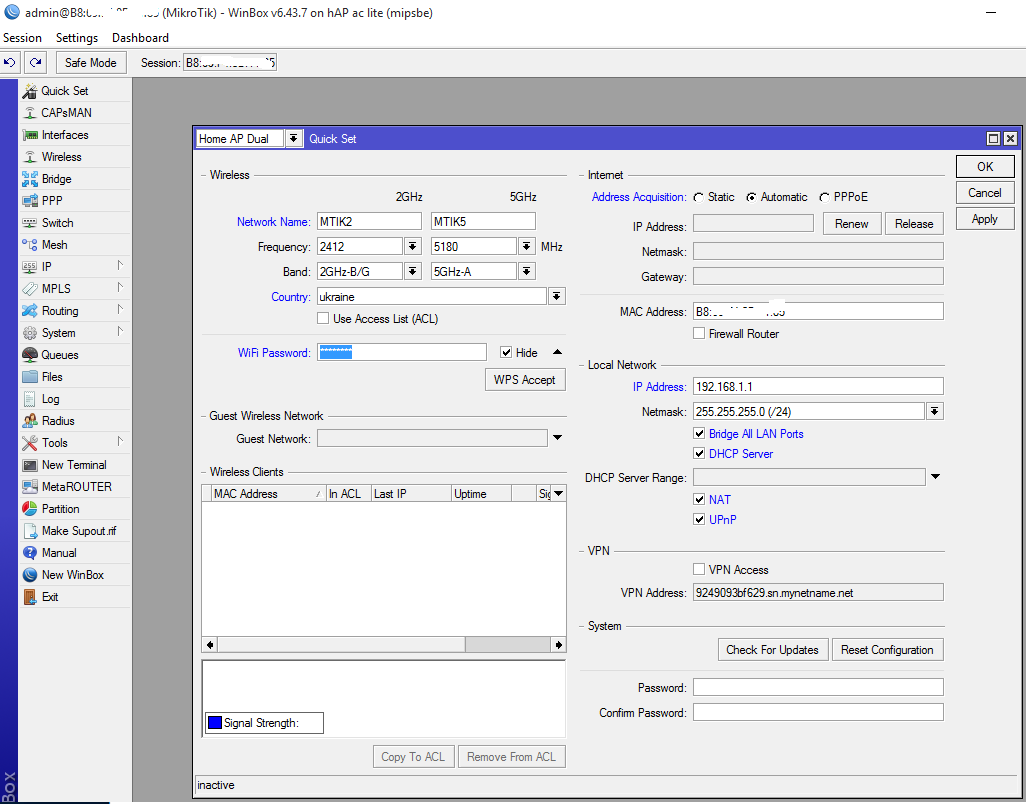Click the Renew button
This screenshot has height=804, width=1026.
(x=851, y=224)
